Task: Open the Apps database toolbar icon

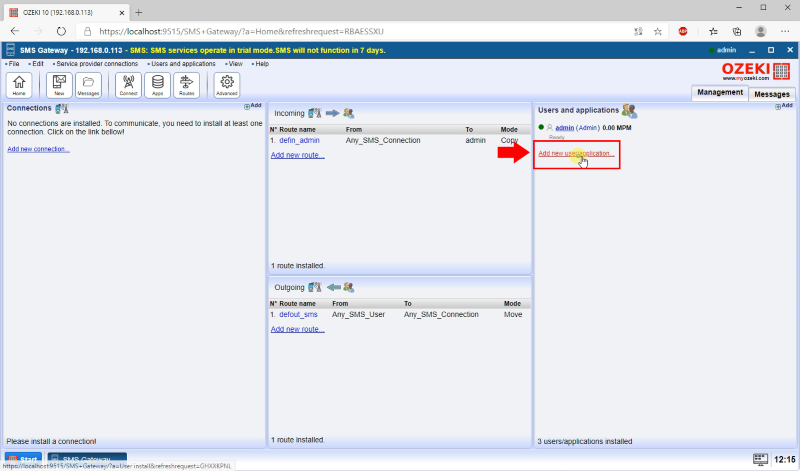Action: 158,85
